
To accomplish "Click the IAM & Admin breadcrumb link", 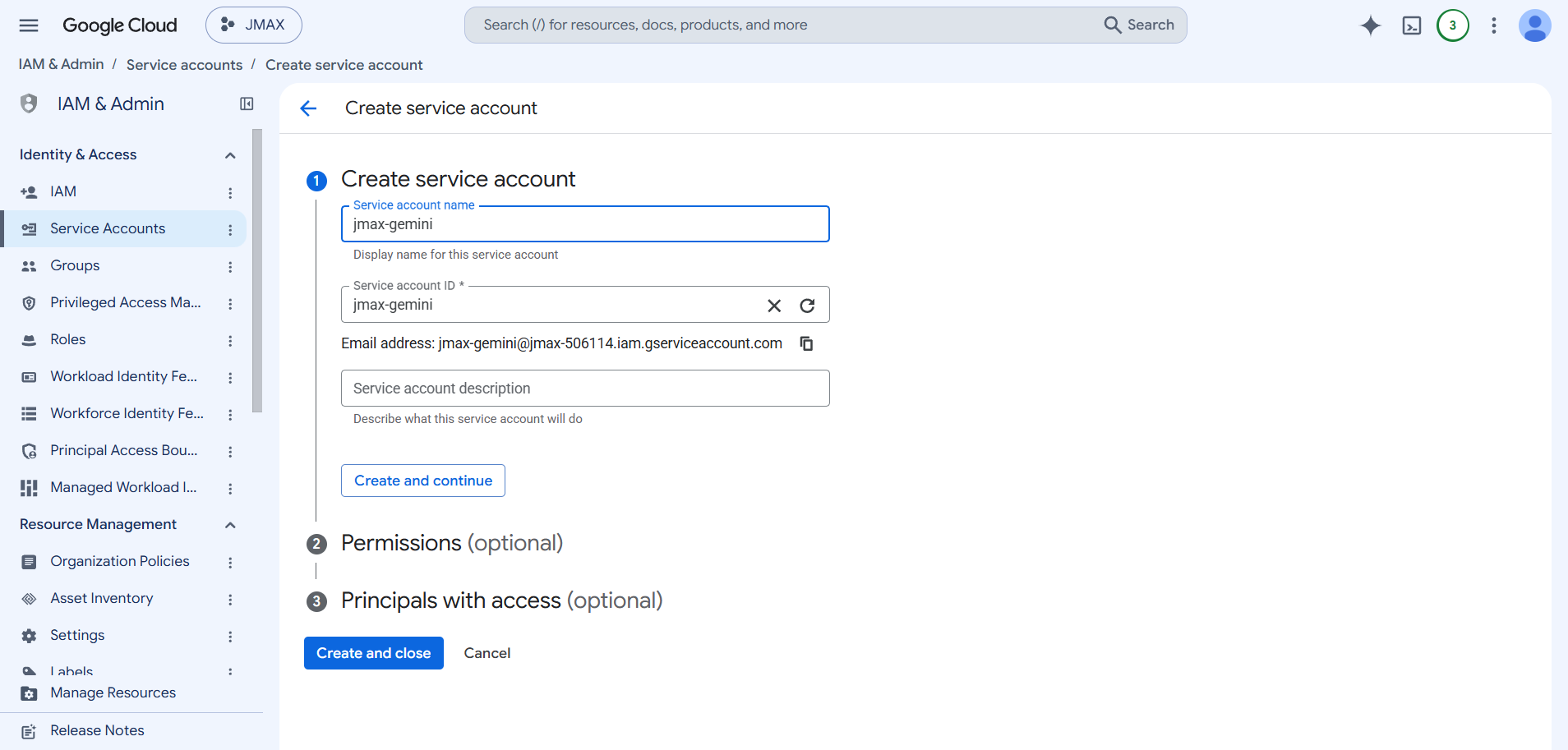I will (62, 64).
